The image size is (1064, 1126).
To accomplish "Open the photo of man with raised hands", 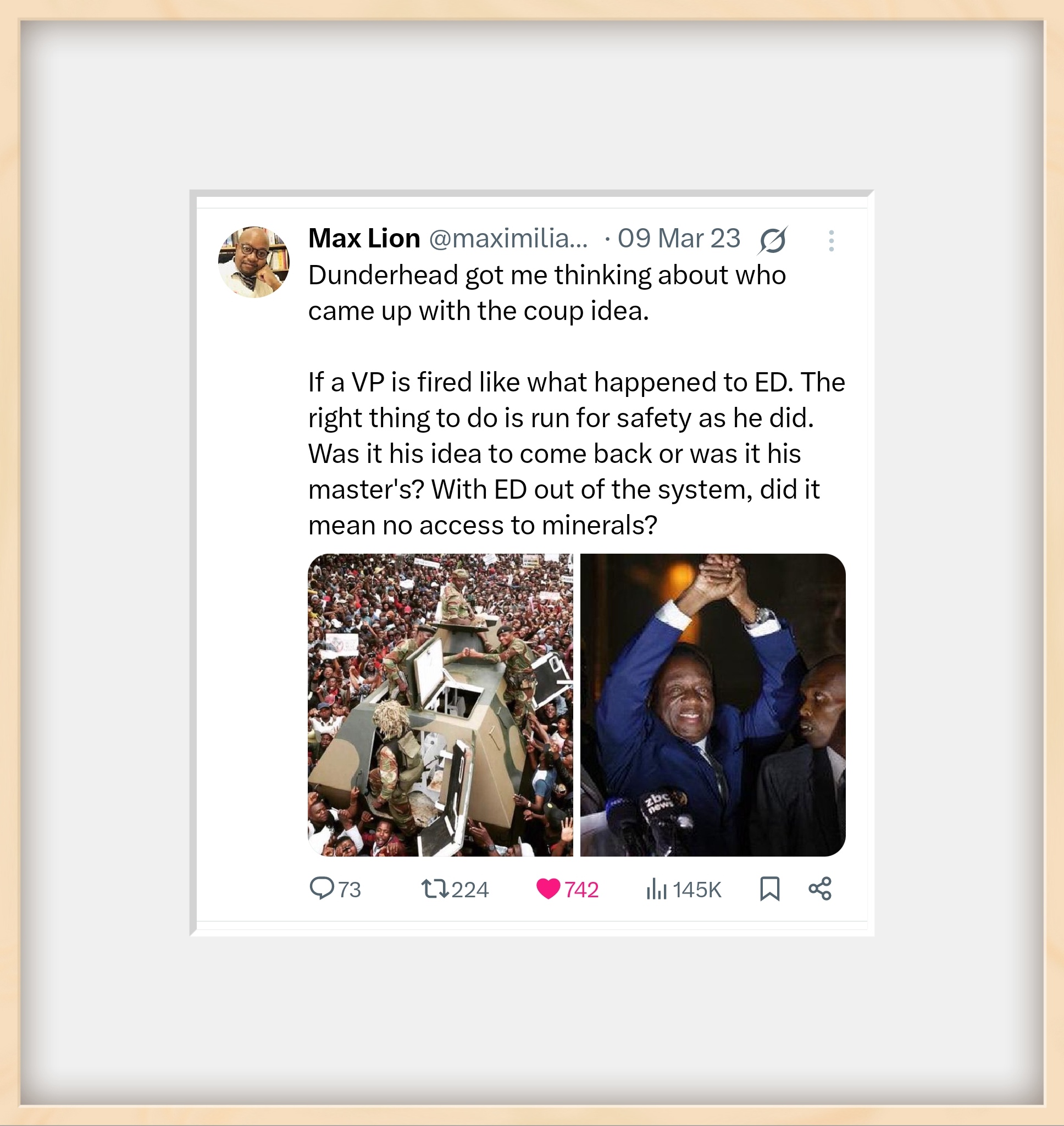I will pyautogui.click(x=712, y=704).
